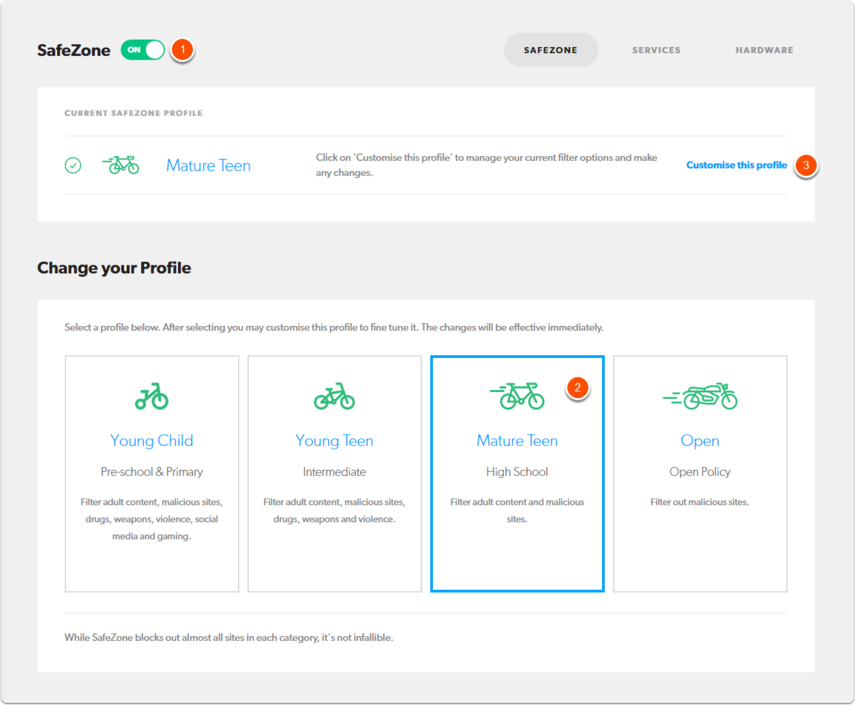Viewport: 855px width, 705px height.
Task: Select the Young Child bicycle icon
Action: coord(151,395)
